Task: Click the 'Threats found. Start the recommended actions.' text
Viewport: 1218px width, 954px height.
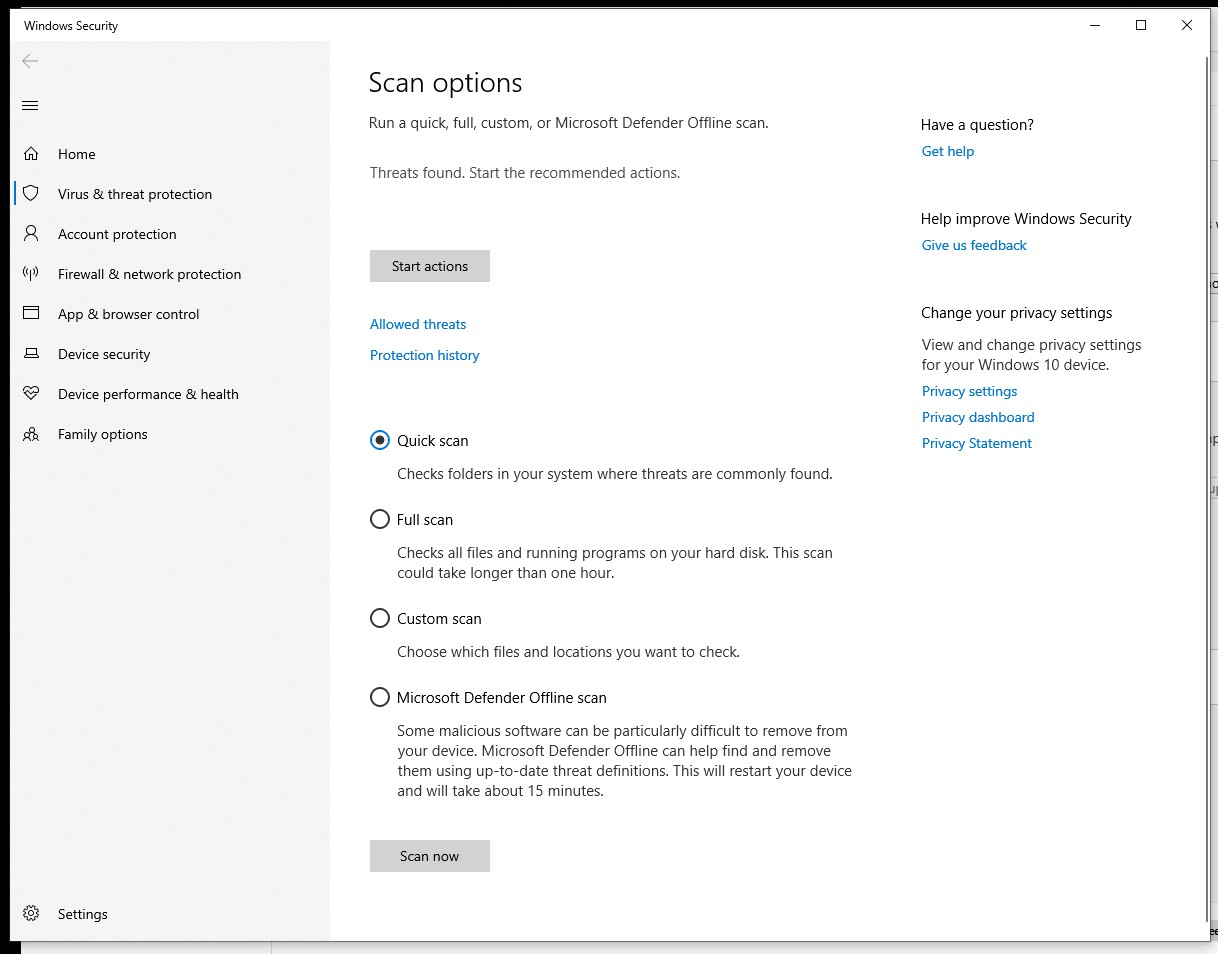Action: pyautogui.click(x=525, y=173)
